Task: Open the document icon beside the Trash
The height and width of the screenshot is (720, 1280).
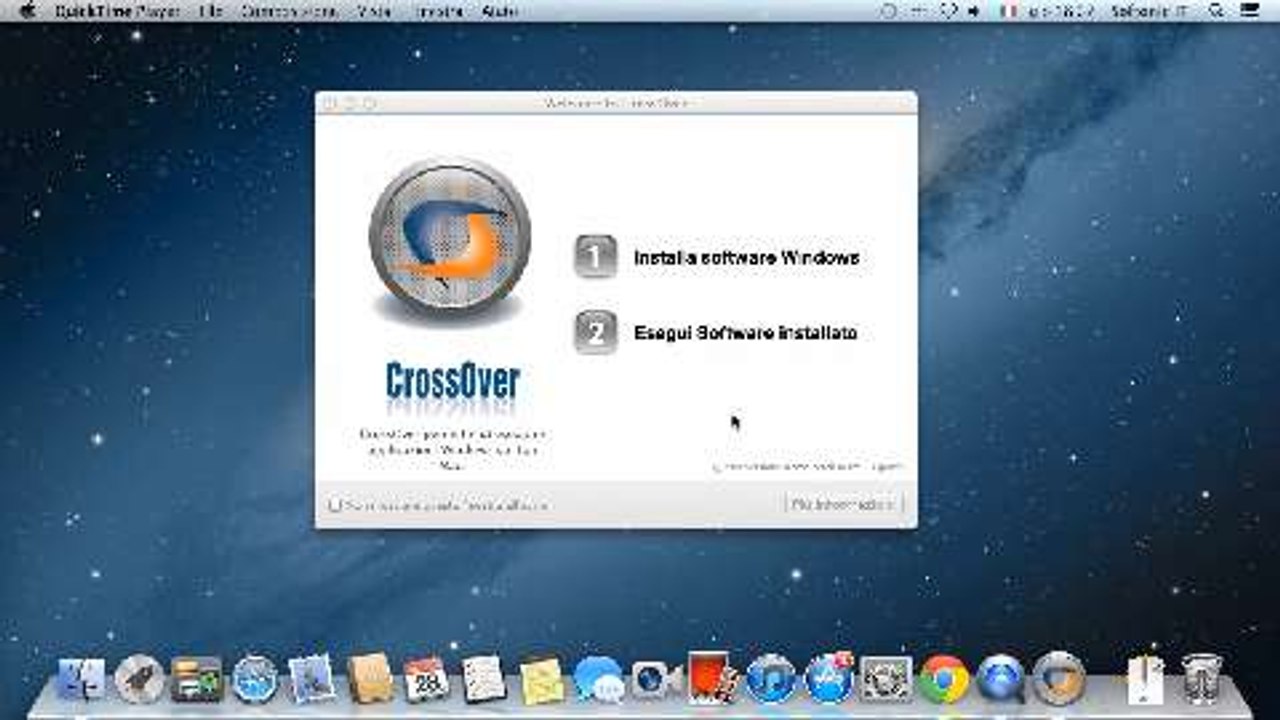Action: [1145, 680]
